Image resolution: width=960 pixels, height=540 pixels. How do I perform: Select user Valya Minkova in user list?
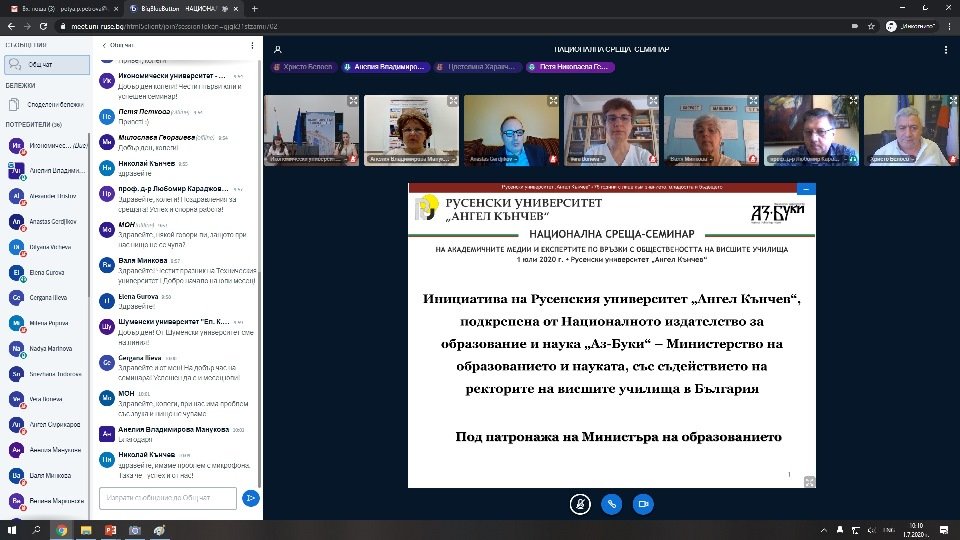point(46,476)
